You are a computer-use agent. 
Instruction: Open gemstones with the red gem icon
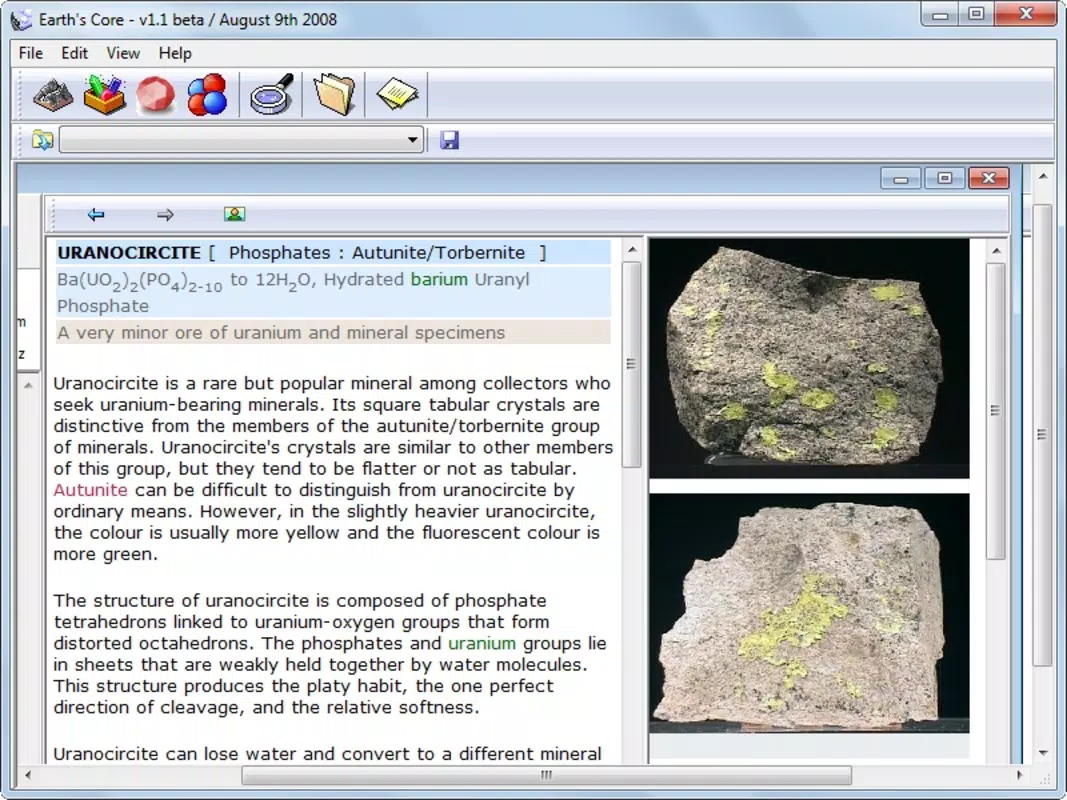click(155, 95)
